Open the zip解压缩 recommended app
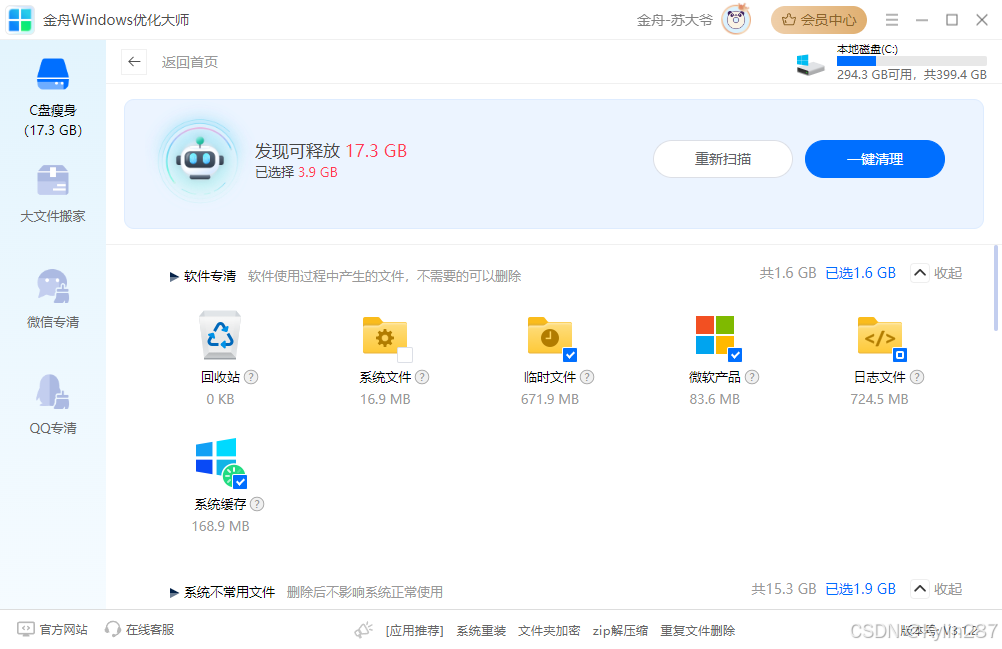Image resolution: width=1002 pixels, height=649 pixels. pyautogui.click(x=620, y=631)
